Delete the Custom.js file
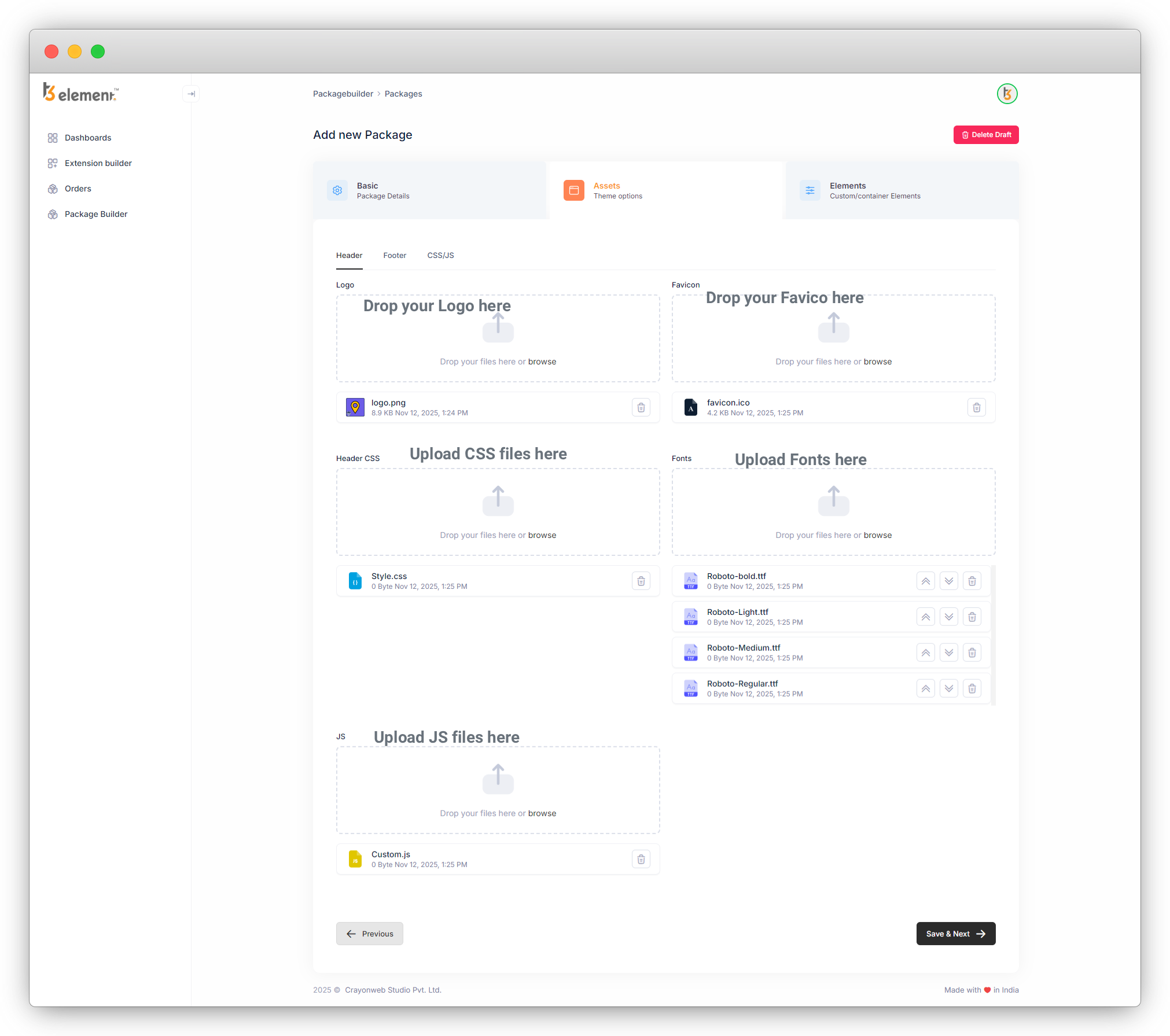1170x1036 pixels. (641, 859)
